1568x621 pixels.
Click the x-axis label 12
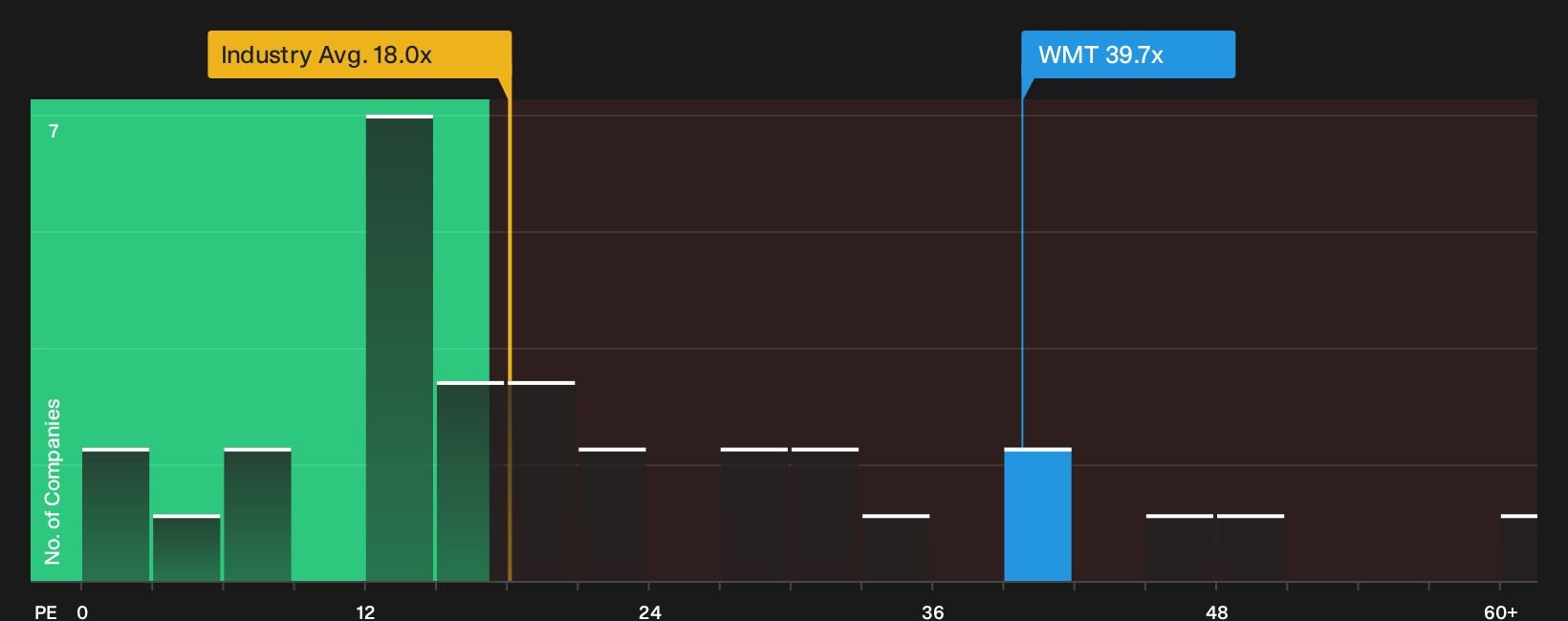click(366, 611)
